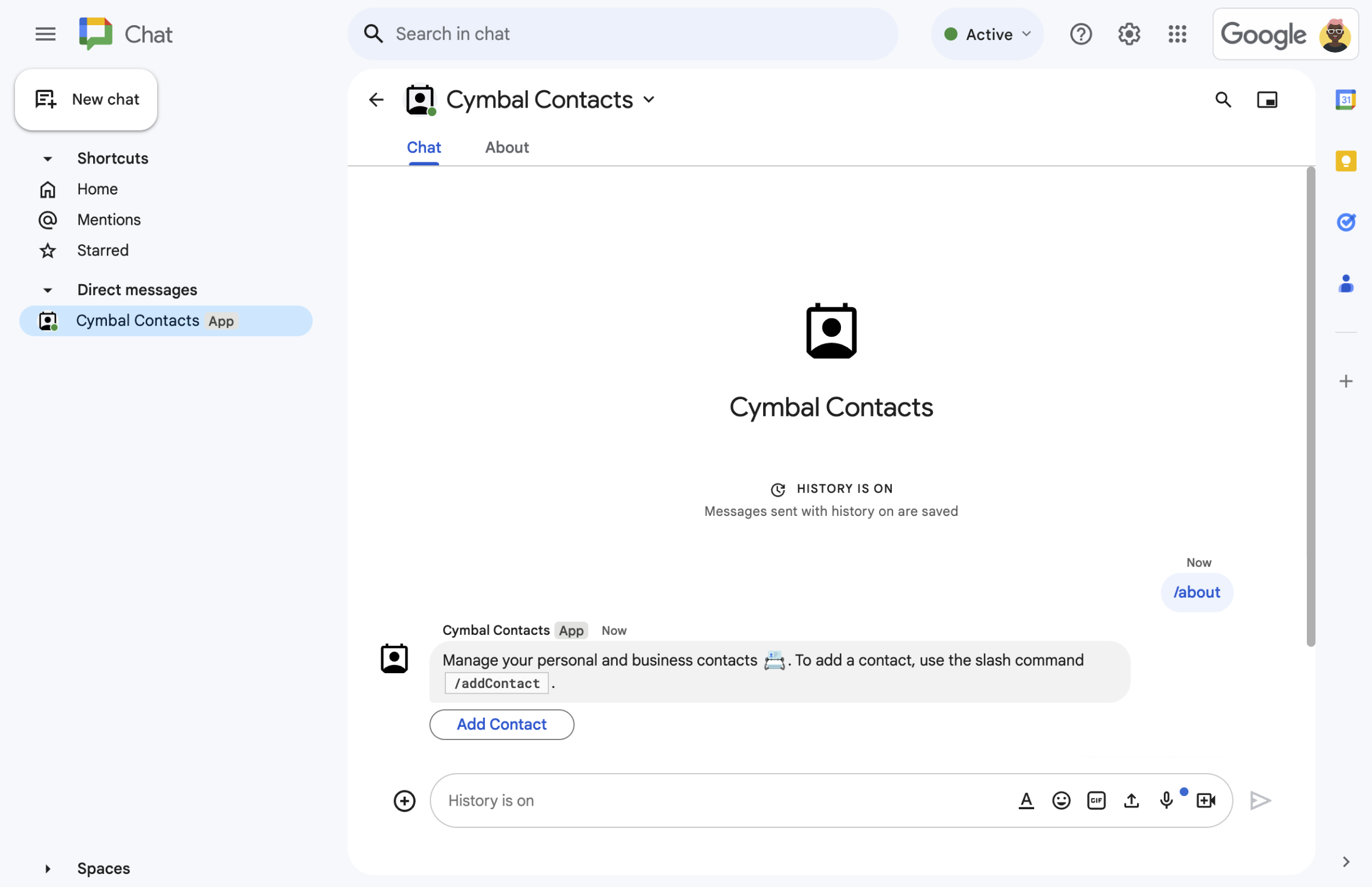Expand the Shortcuts section
Screen dimensions: 1372x887
(47, 157)
